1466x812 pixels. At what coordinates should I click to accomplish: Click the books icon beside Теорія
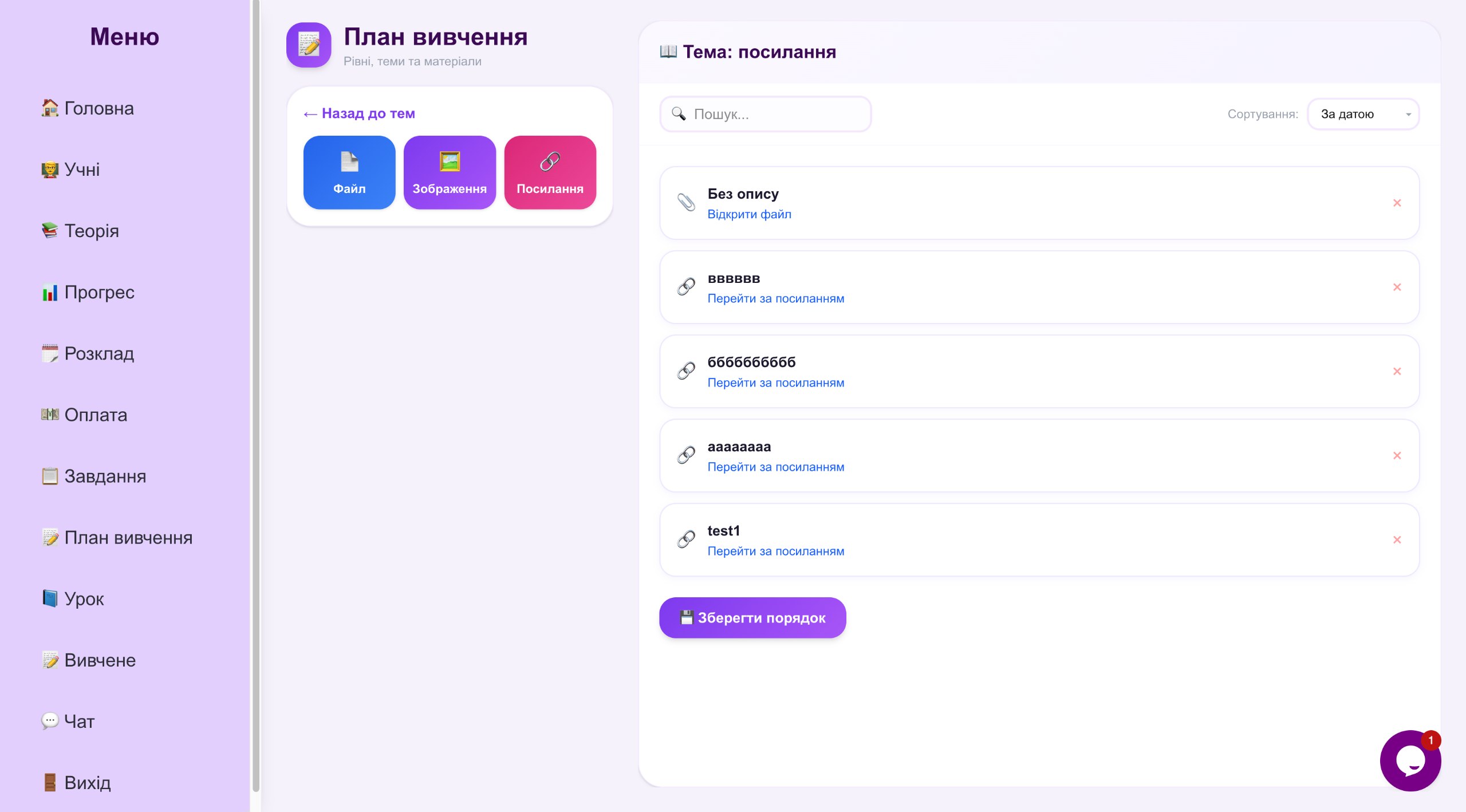(x=50, y=230)
